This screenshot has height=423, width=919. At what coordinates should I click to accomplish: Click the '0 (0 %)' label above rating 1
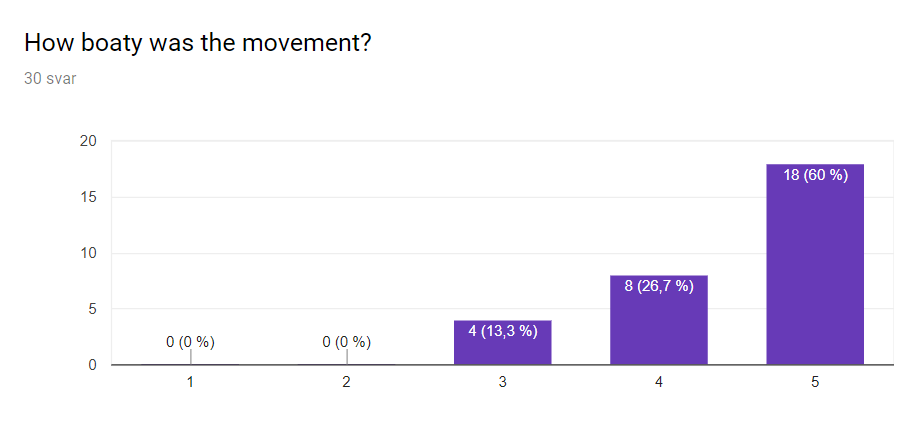(x=190, y=342)
